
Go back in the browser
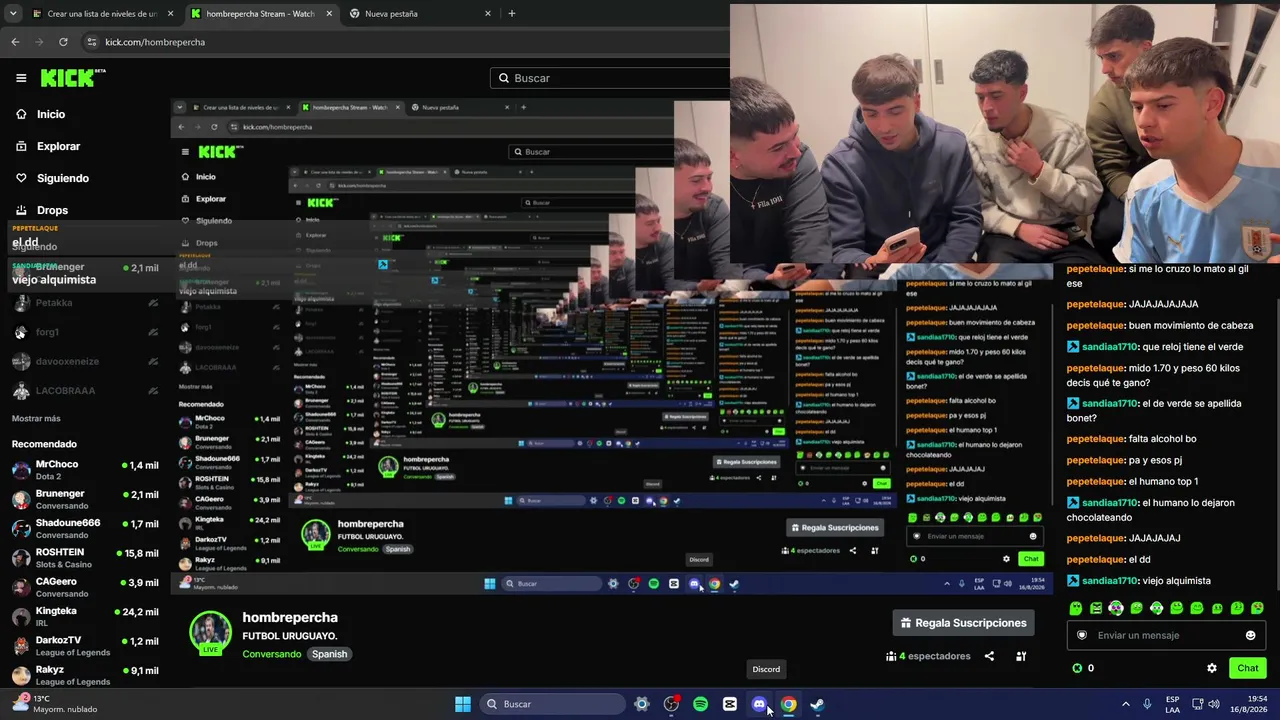point(15,42)
